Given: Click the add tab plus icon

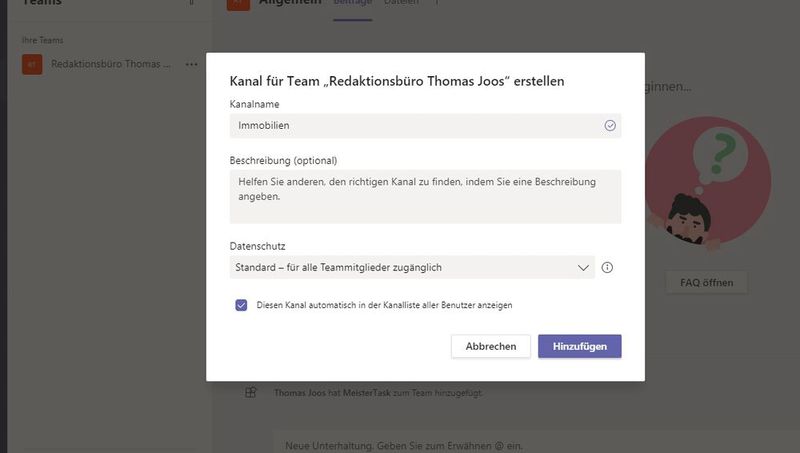Looking at the screenshot, I should (437, 3).
